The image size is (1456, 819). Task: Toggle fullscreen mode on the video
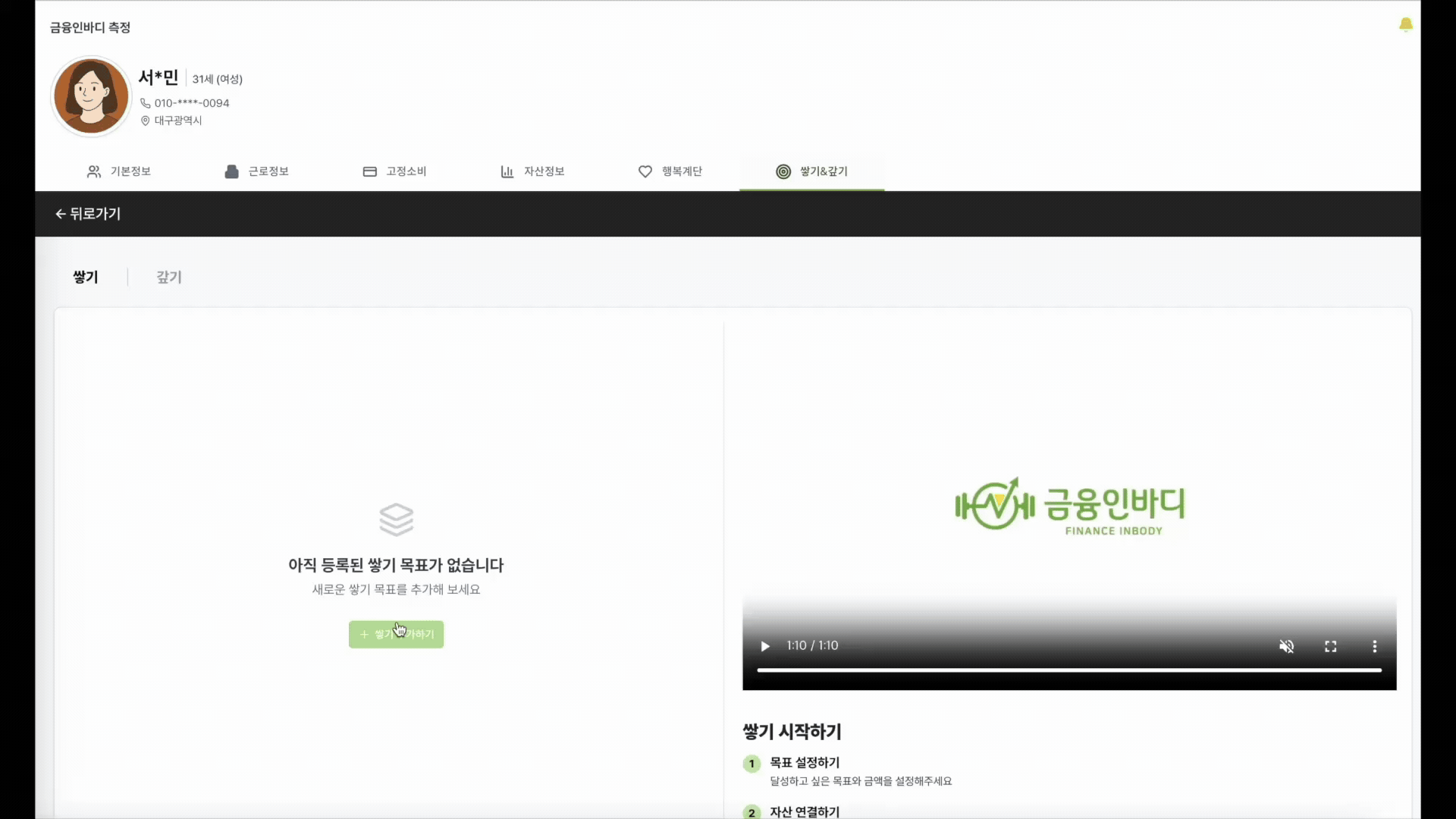tap(1330, 646)
